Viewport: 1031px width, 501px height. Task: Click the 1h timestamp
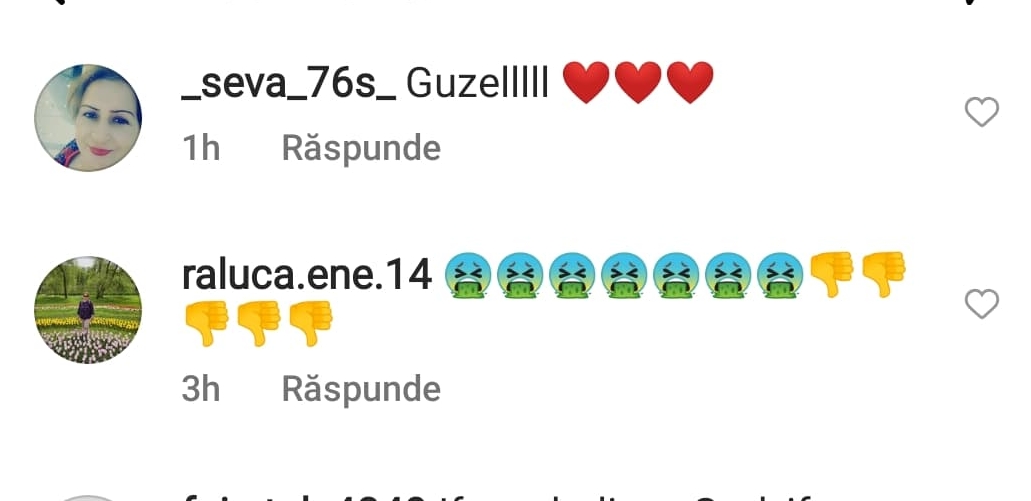pyautogui.click(x=201, y=148)
